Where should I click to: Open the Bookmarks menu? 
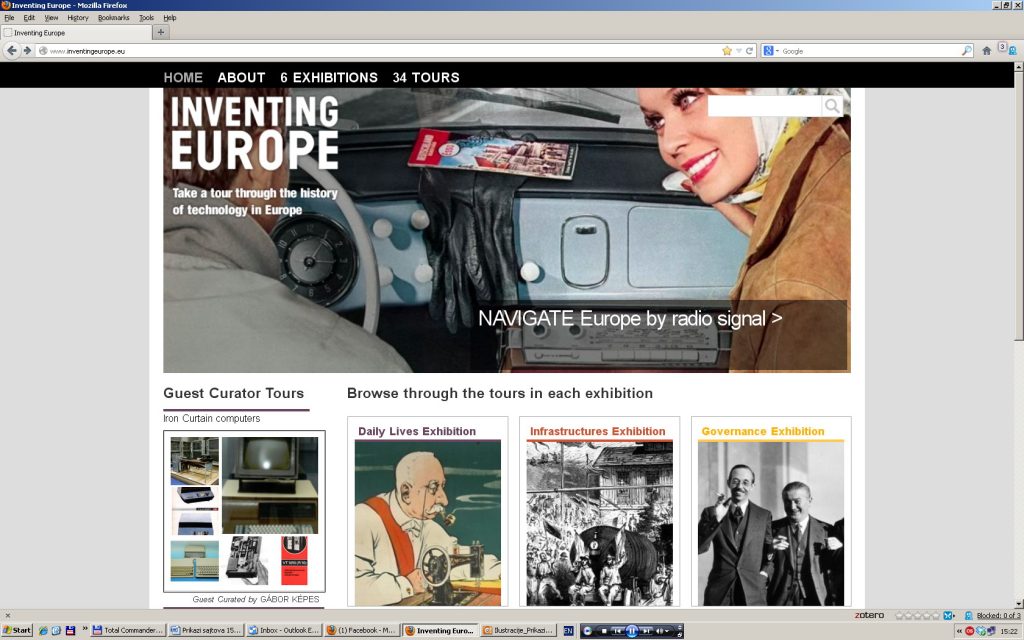point(113,18)
